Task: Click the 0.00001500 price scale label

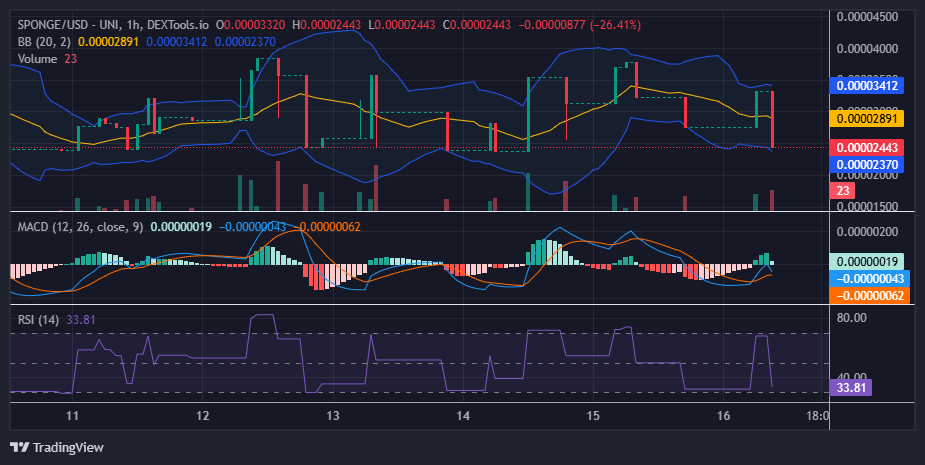Action: 867,207
